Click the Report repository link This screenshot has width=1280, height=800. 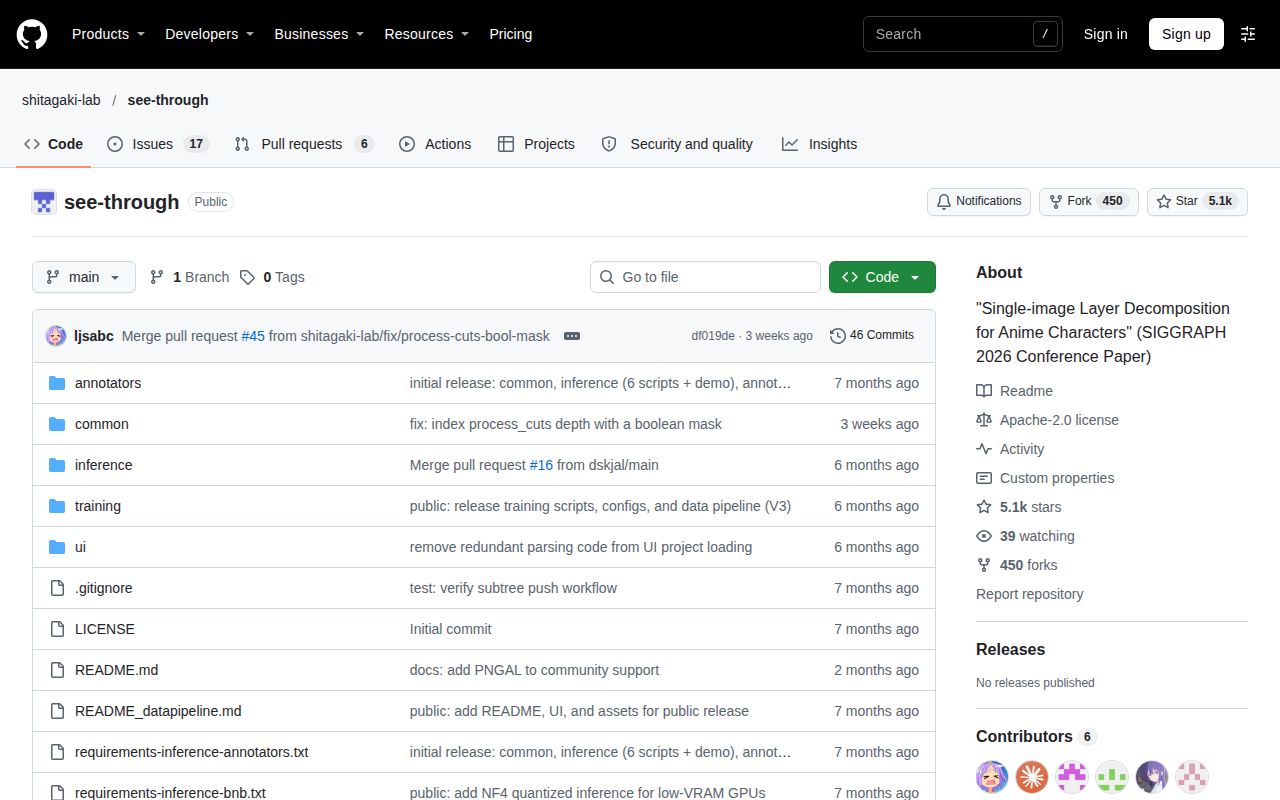1029,594
